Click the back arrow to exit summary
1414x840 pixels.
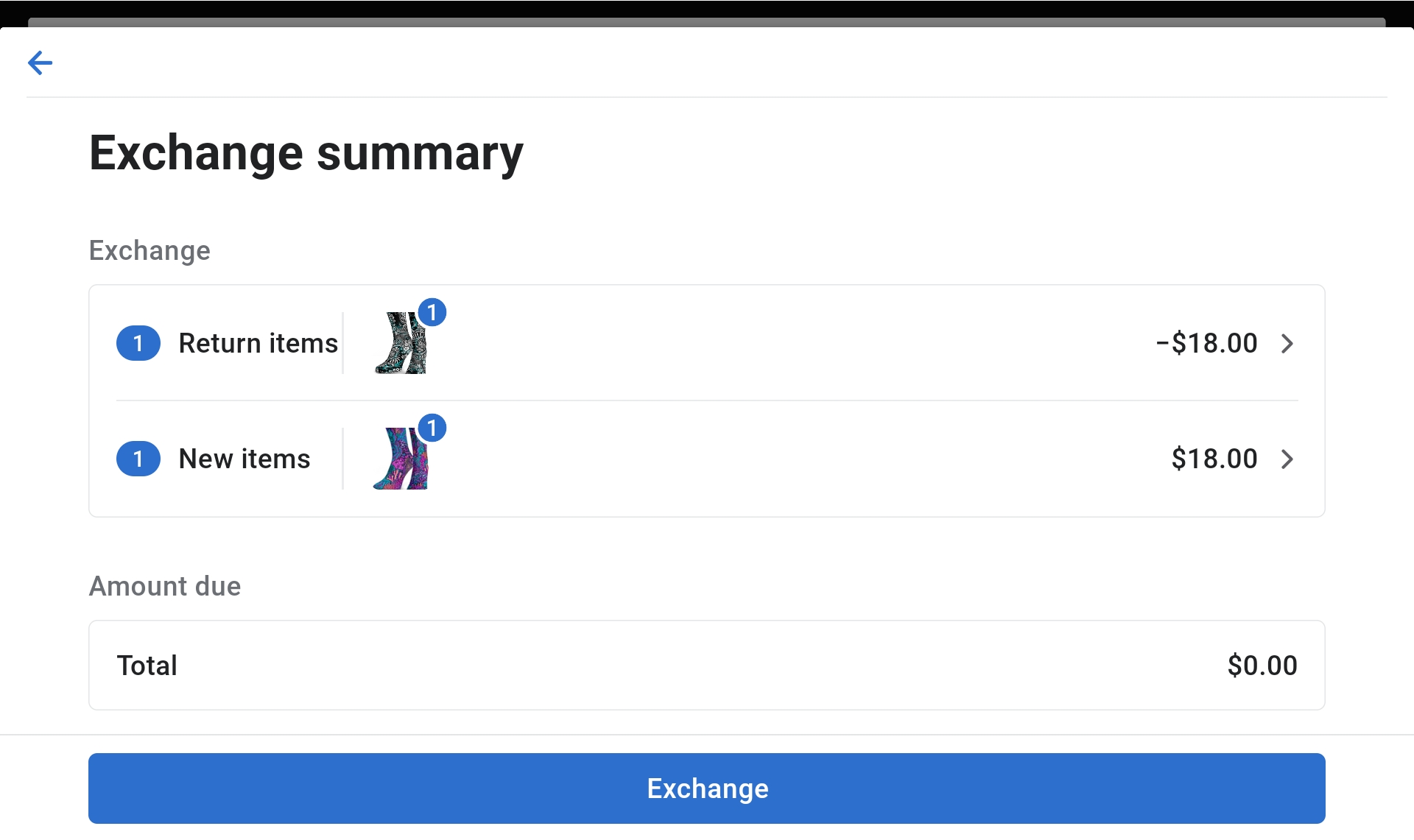tap(41, 63)
